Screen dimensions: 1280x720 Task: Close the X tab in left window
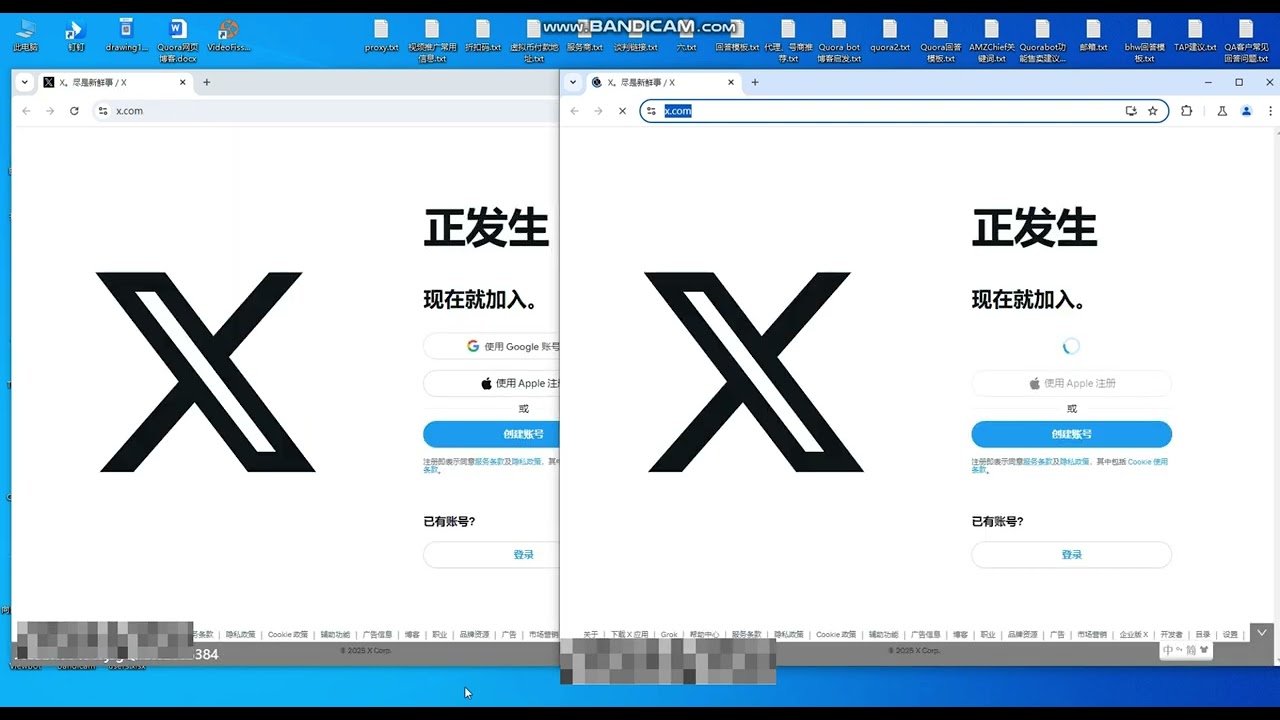point(182,82)
